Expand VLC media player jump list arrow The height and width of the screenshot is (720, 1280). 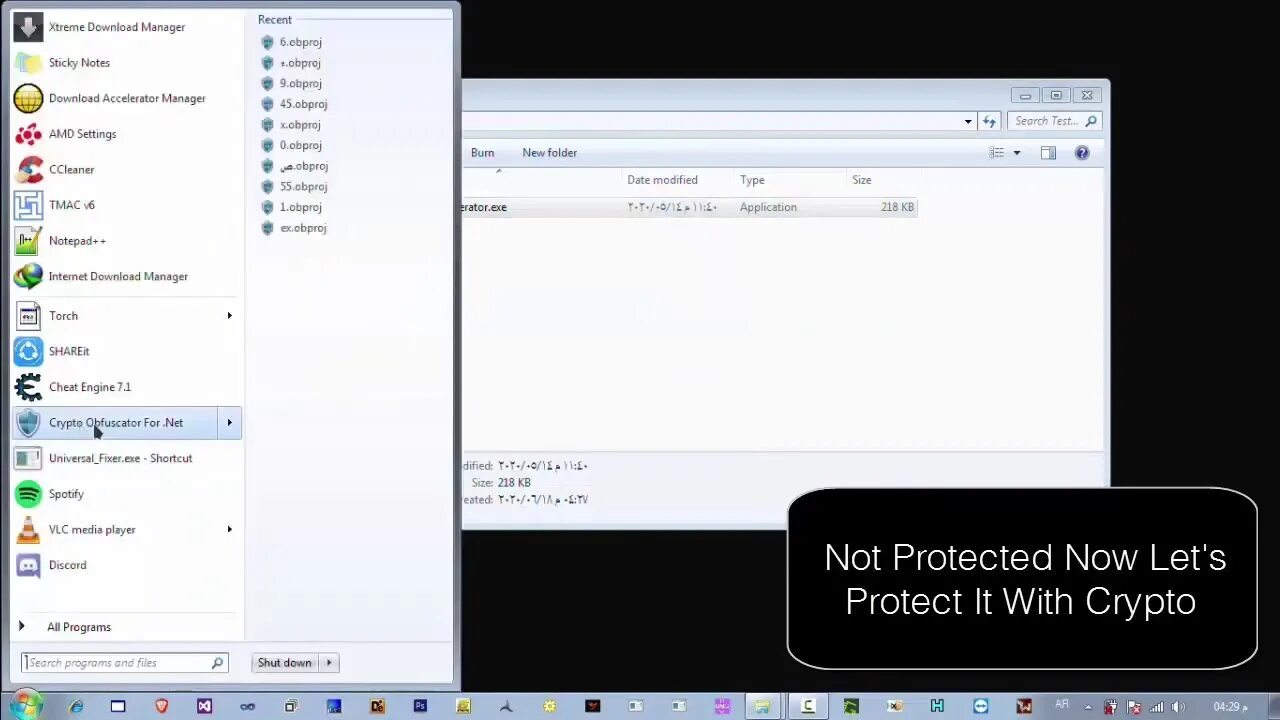[x=229, y=530]
